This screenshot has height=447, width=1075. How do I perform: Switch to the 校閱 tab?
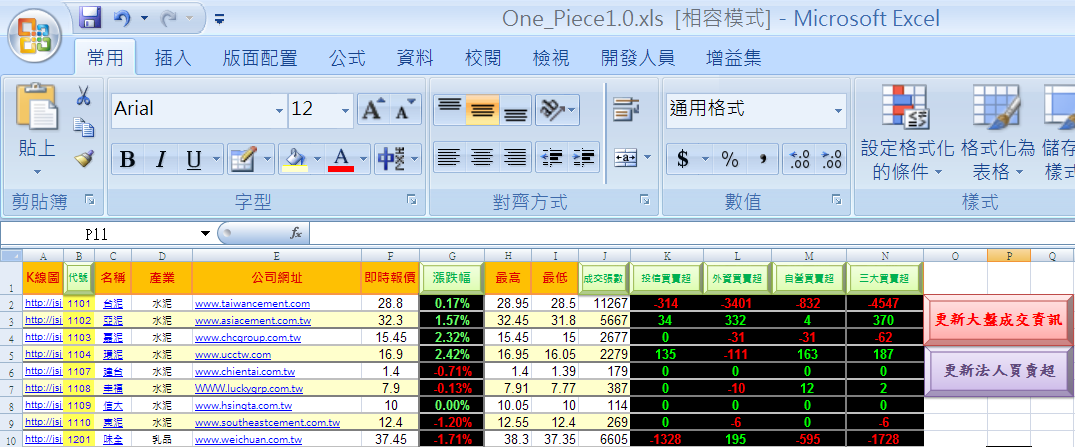(x=483, y=58)
